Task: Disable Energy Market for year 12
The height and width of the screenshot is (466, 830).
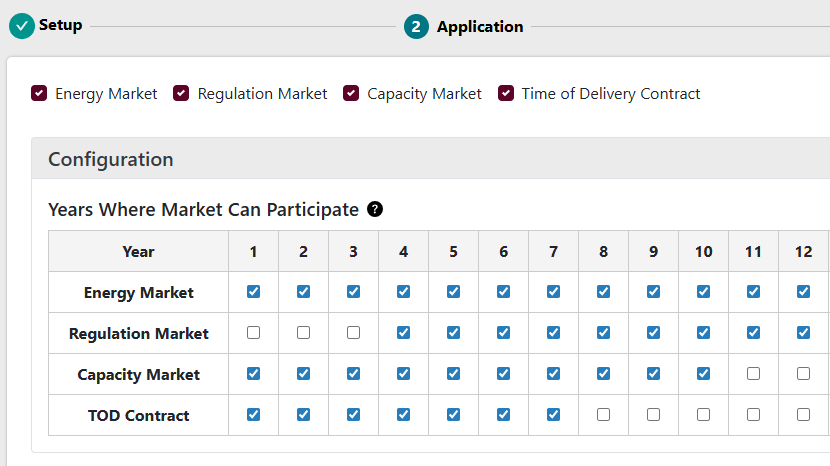Action: tap(803, 292)
